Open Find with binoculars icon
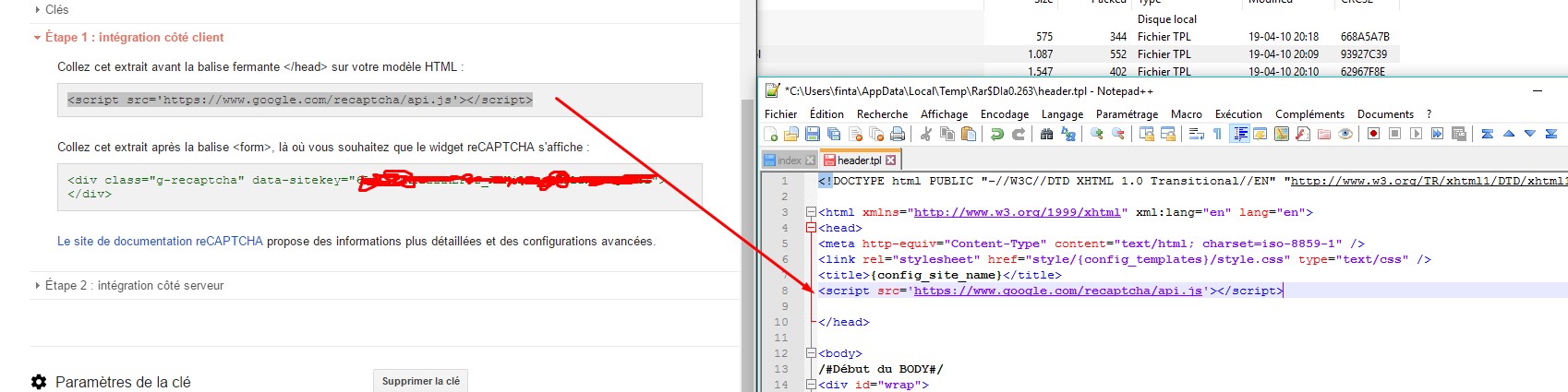 [x=1046, y=134]
